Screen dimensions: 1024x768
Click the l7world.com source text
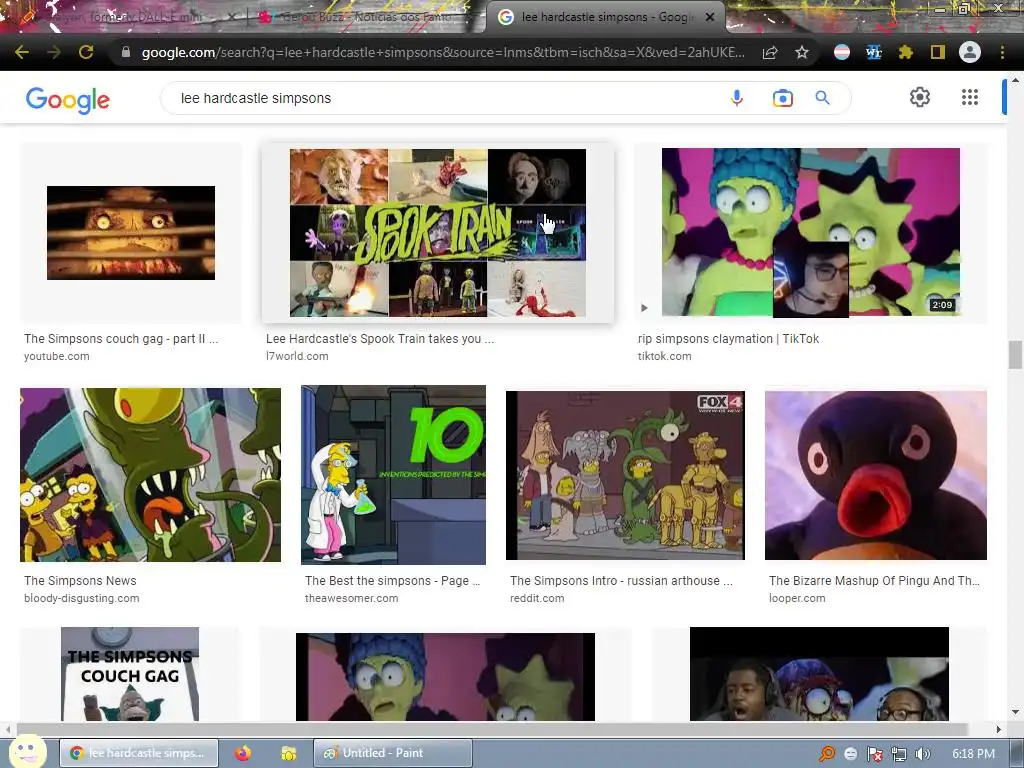[x=297, y=356]
